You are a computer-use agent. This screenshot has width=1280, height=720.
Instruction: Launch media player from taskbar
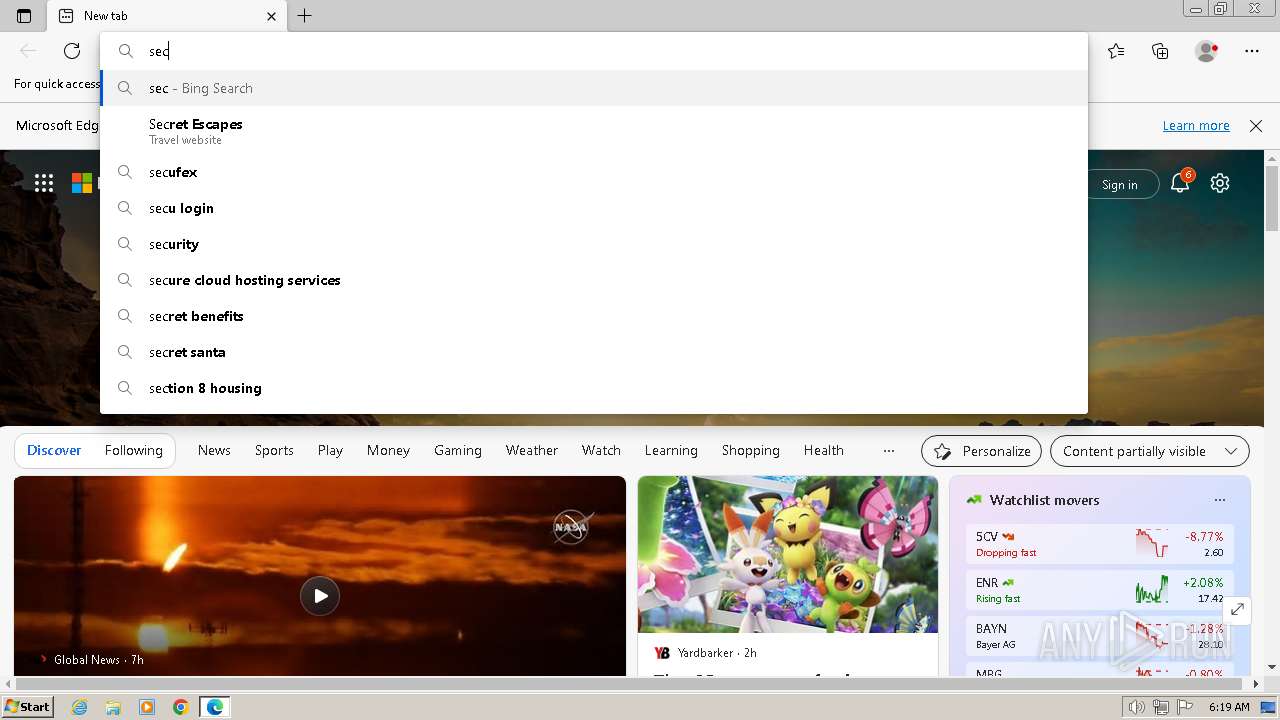click(147, 707)
